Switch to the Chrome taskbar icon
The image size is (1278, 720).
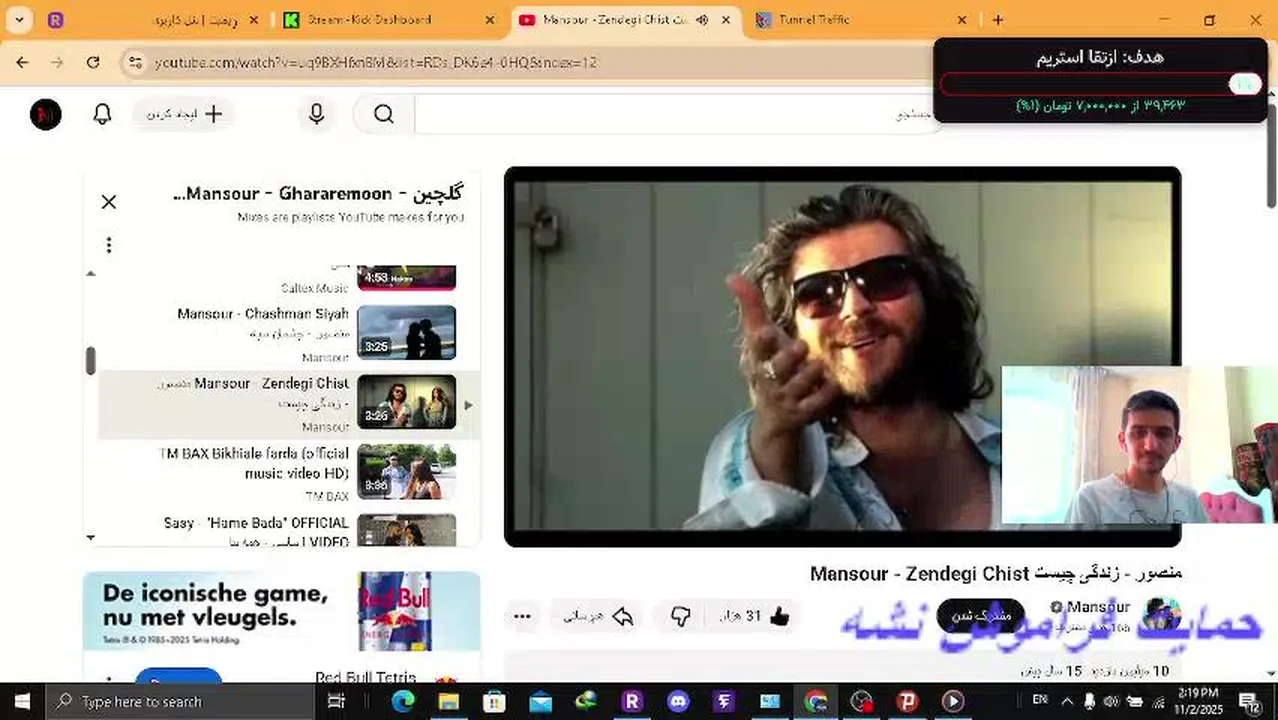click(x=816, y=701)
